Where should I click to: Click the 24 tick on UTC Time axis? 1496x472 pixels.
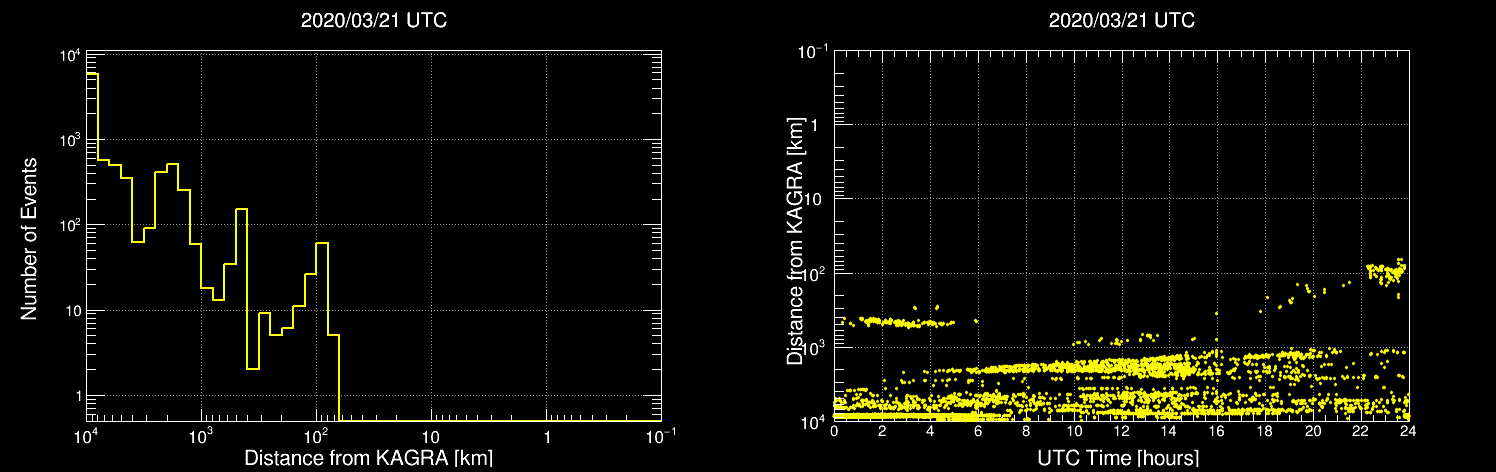tap(1408, 431)
